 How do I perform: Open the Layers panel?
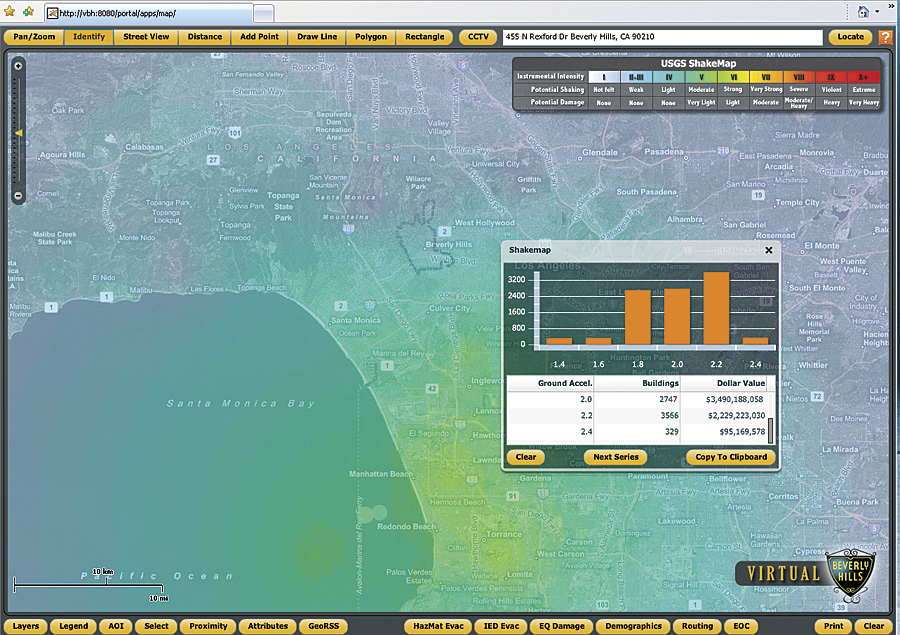[26, 626]
